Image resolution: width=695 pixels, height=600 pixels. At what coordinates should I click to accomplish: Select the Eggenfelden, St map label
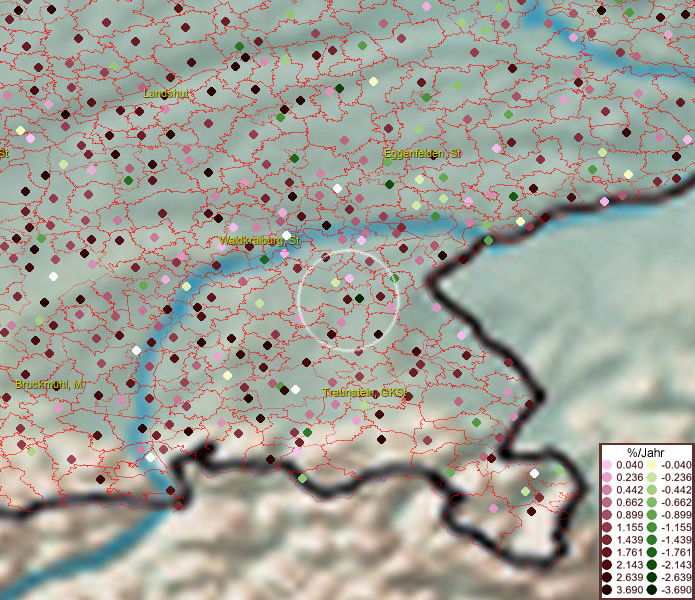tap(422, 154)
